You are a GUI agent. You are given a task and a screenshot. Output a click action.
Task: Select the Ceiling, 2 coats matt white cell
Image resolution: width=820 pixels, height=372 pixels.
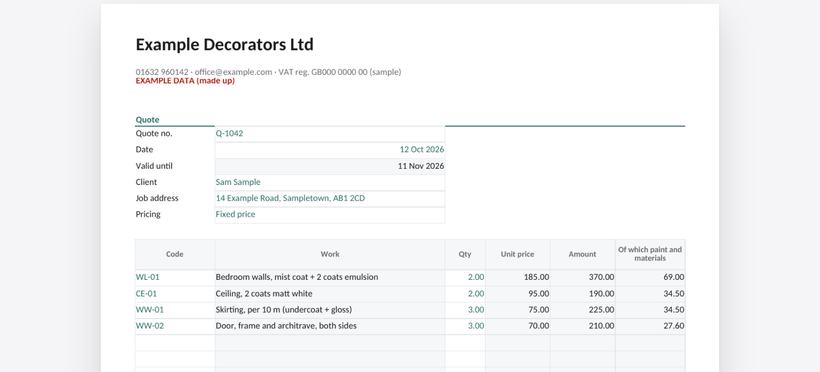pyautogui.click(x=330, y=294)
